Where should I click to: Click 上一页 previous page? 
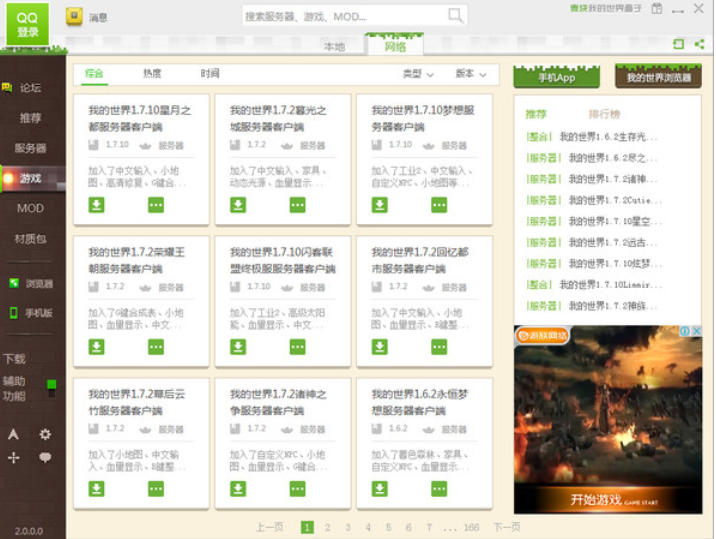click(269, 528)
